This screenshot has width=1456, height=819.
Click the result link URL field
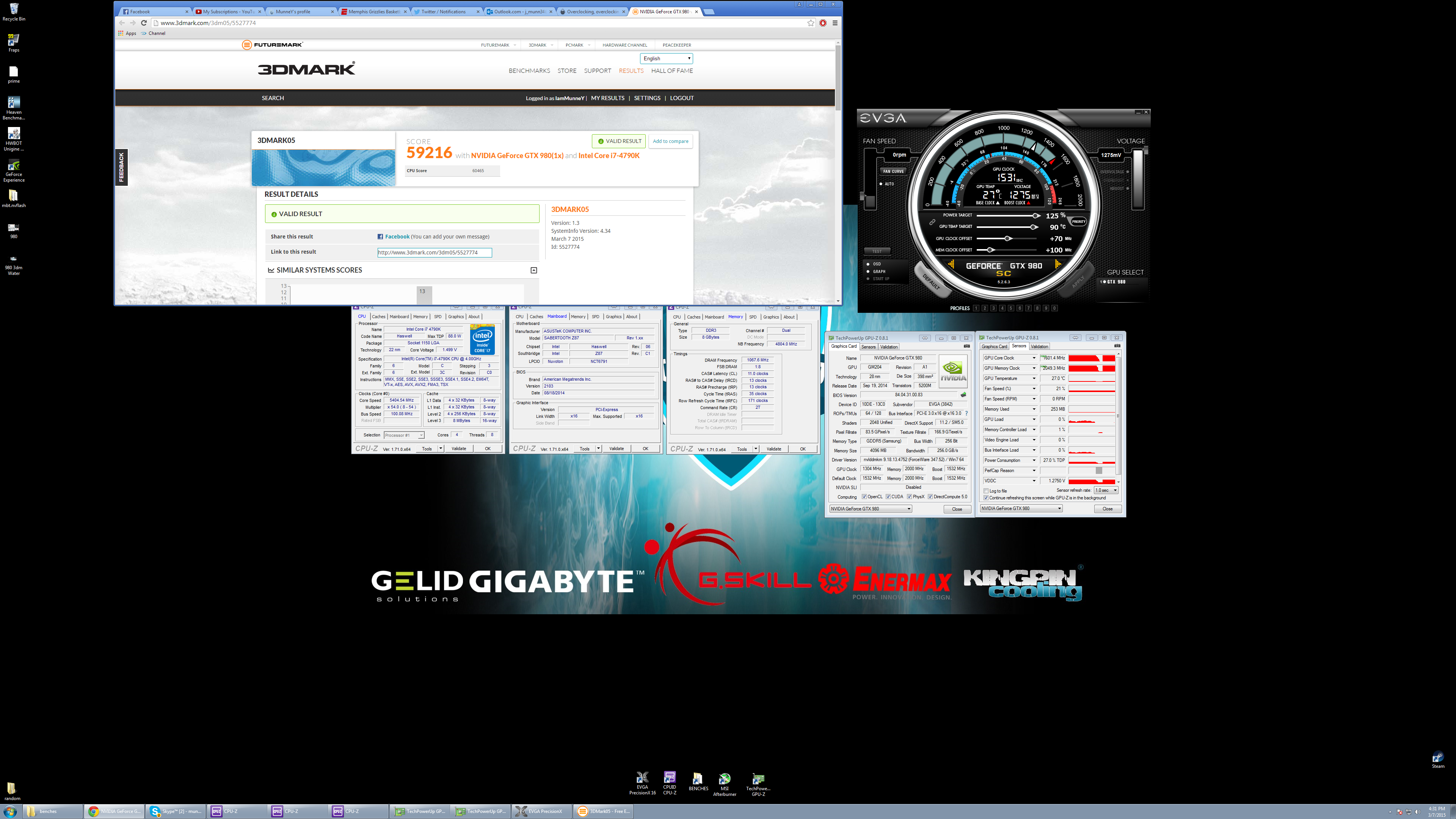435,253
